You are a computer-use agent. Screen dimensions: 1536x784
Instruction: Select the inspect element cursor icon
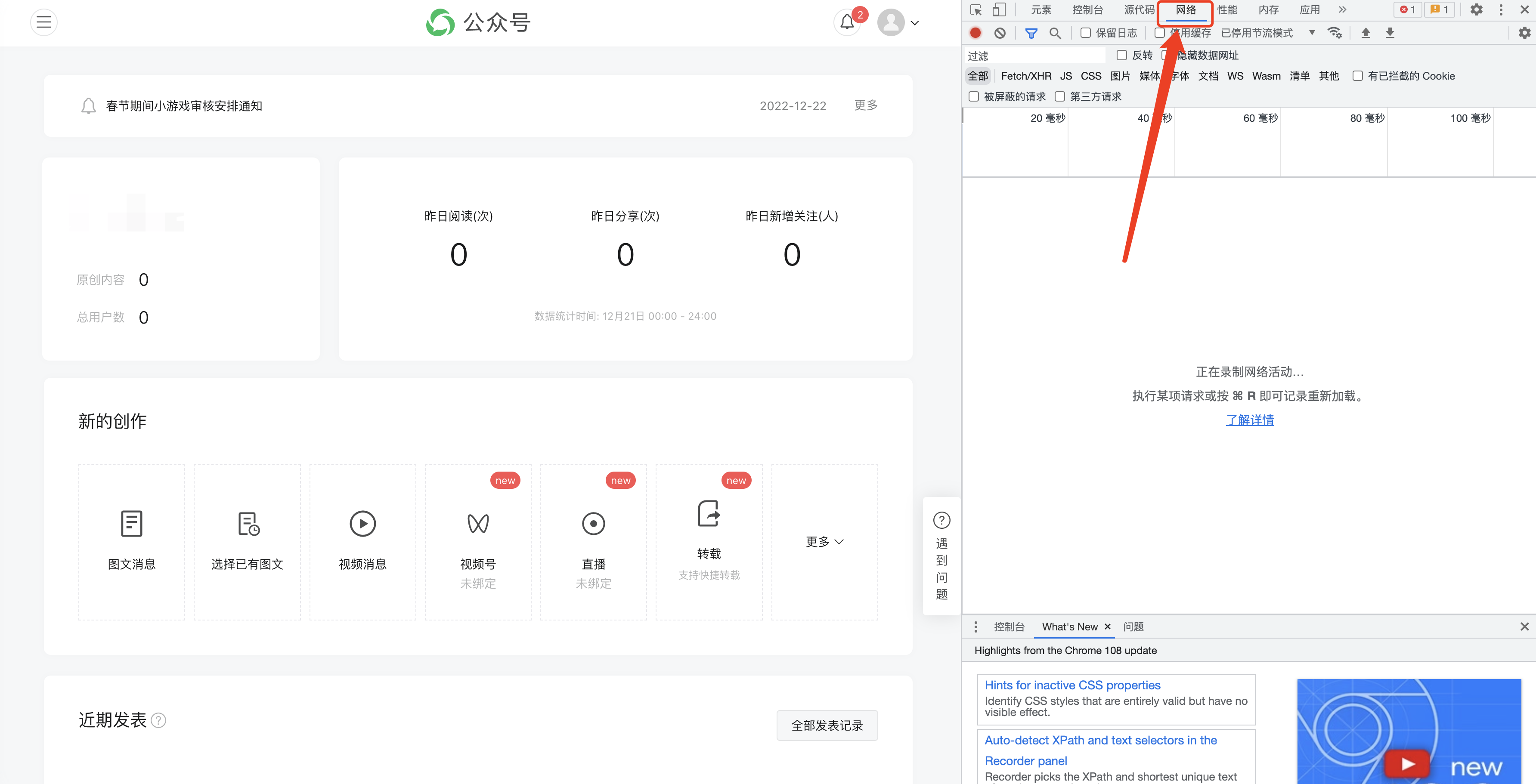tap(976, 9)
